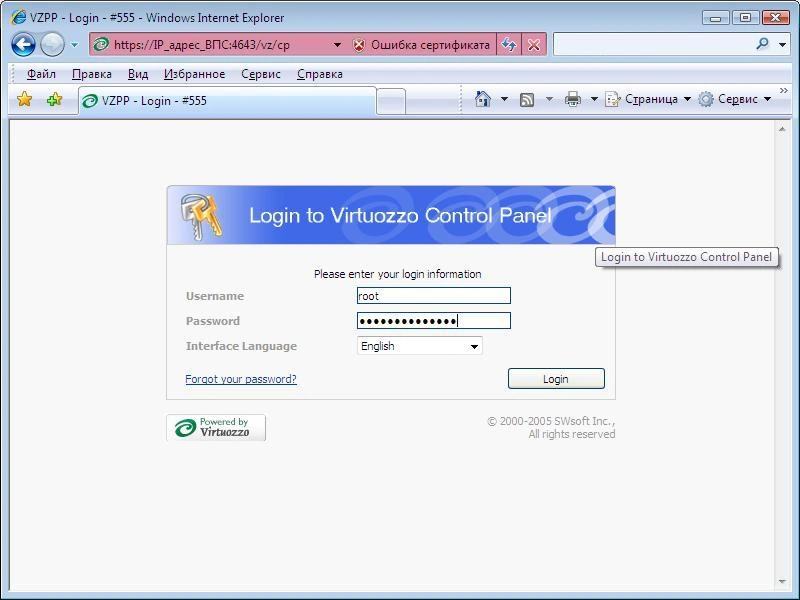Minimize the Internet Explorer window
Image resolution: width=800 pixels, height=600 pixels.
coord(716,18)
